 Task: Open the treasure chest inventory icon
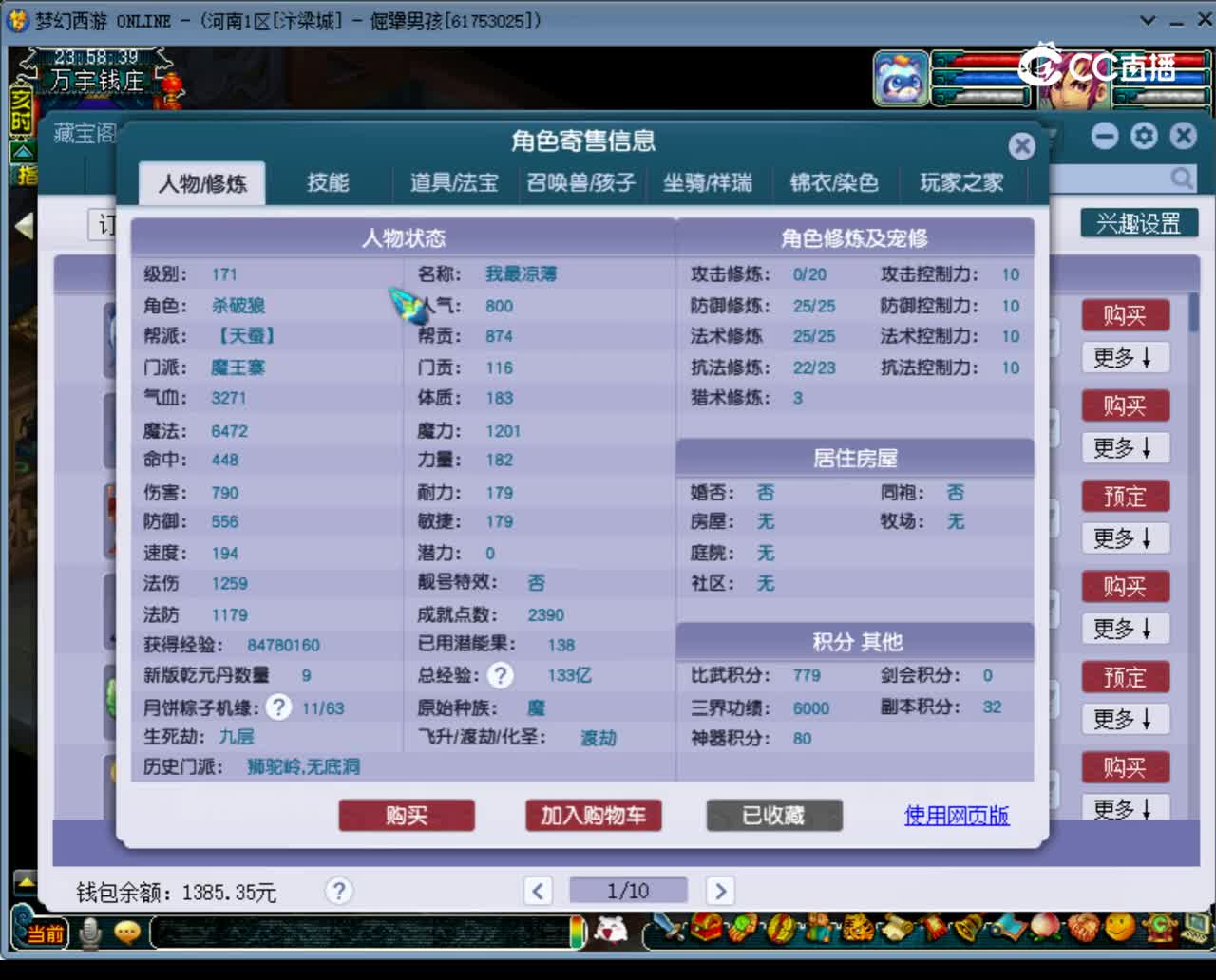point(707,927)
